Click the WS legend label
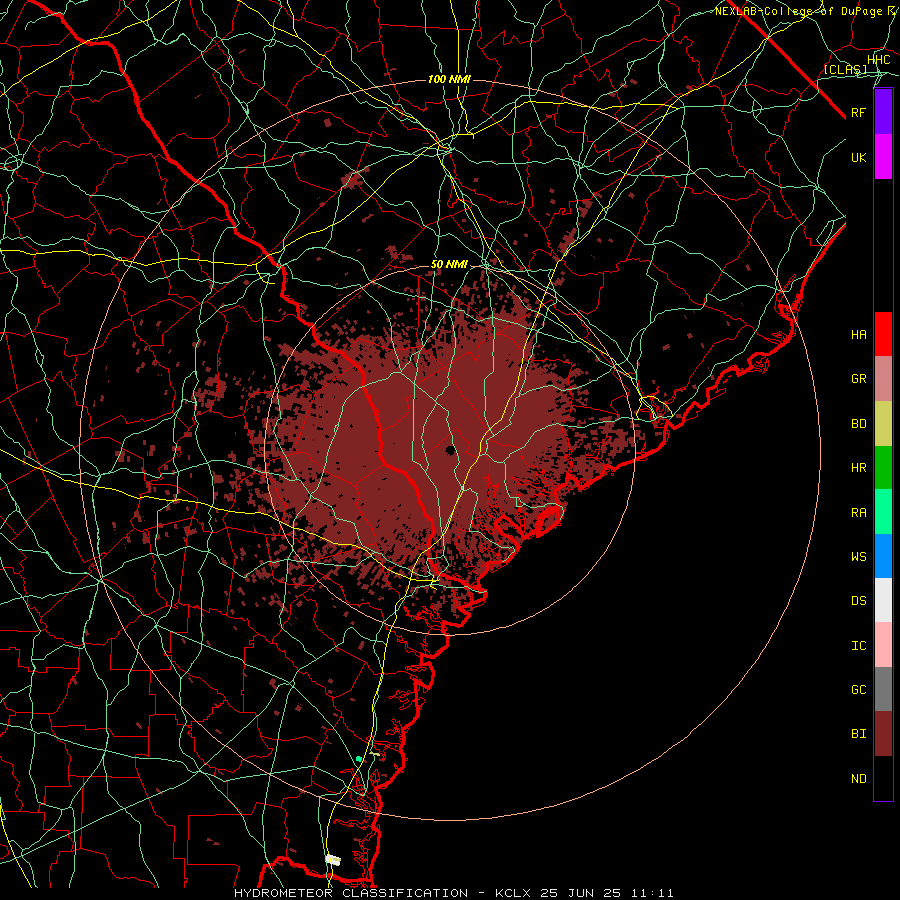This screenshot has height=900, width=900. coord(859,557)
